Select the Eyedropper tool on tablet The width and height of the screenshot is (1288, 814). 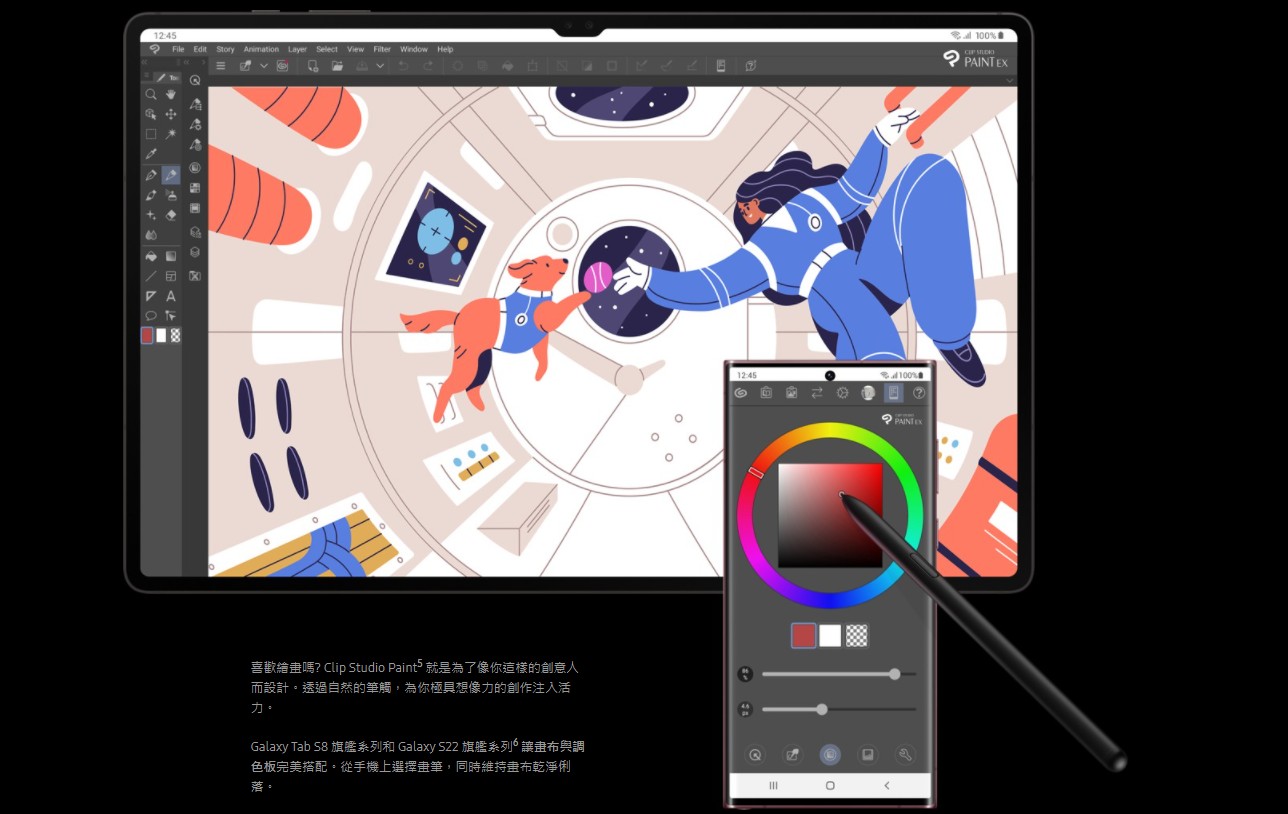pos(151,154)
